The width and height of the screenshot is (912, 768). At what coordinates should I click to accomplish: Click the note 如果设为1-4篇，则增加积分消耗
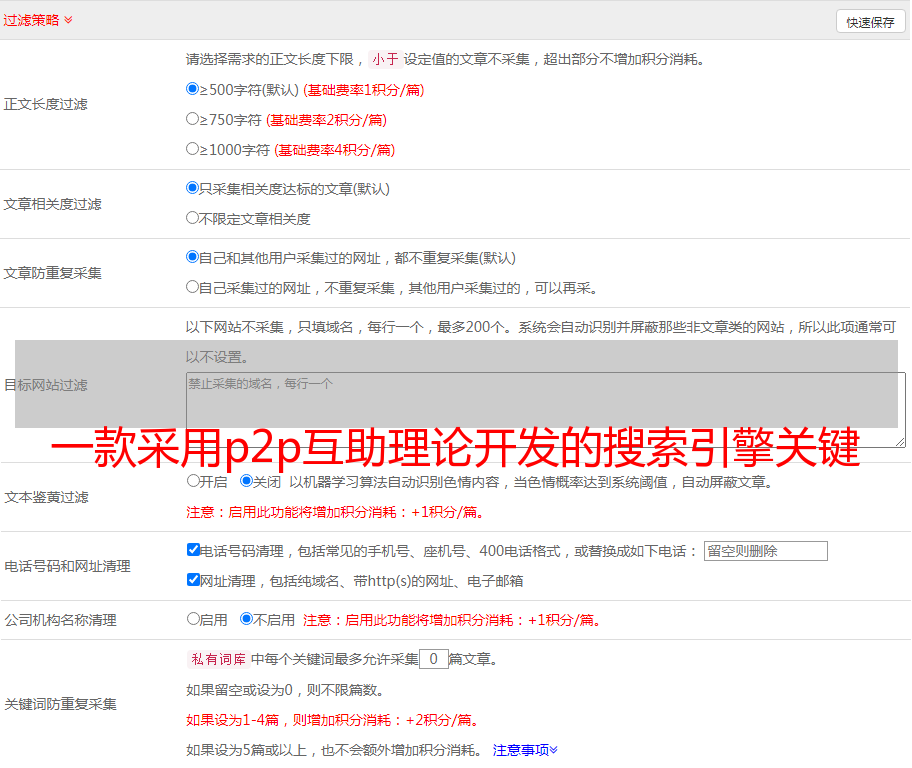333,720
